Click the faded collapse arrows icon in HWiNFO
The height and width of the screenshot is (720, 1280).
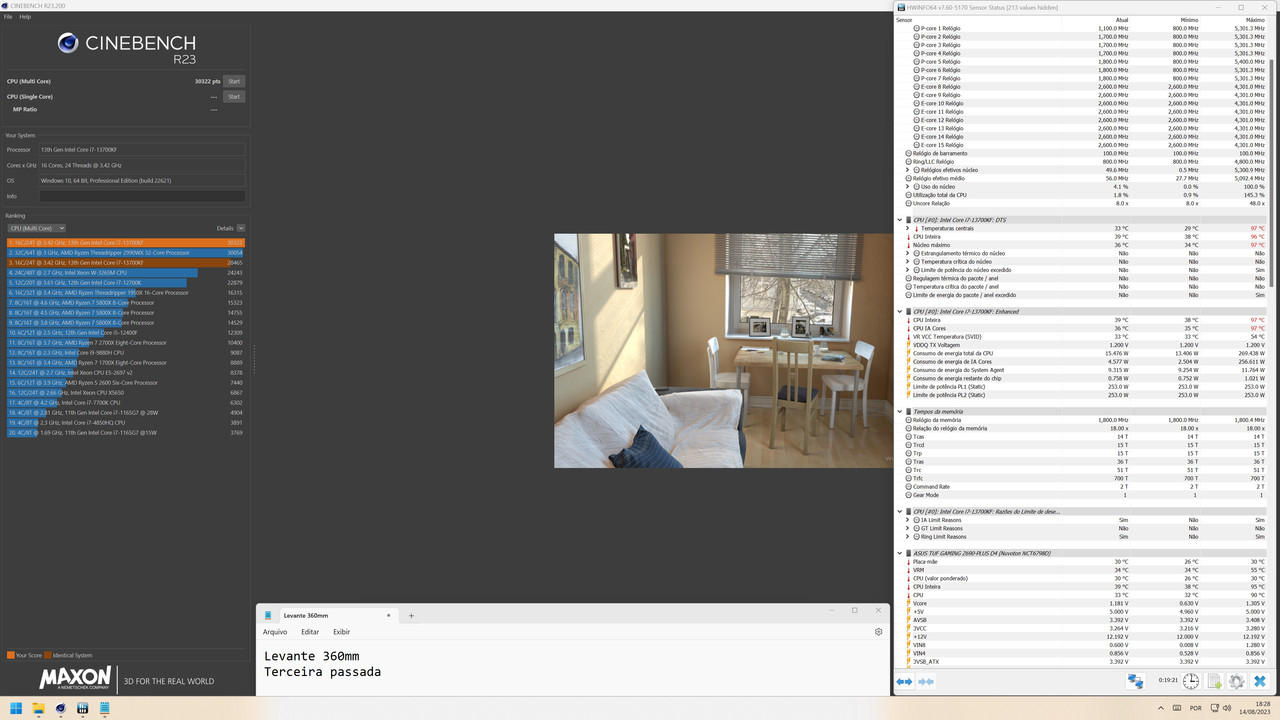point(926,681)
